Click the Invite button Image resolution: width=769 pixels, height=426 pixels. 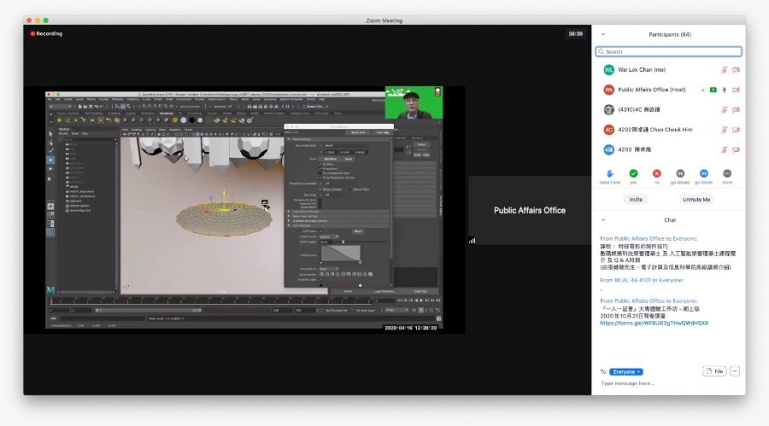(x=636, y=200)
